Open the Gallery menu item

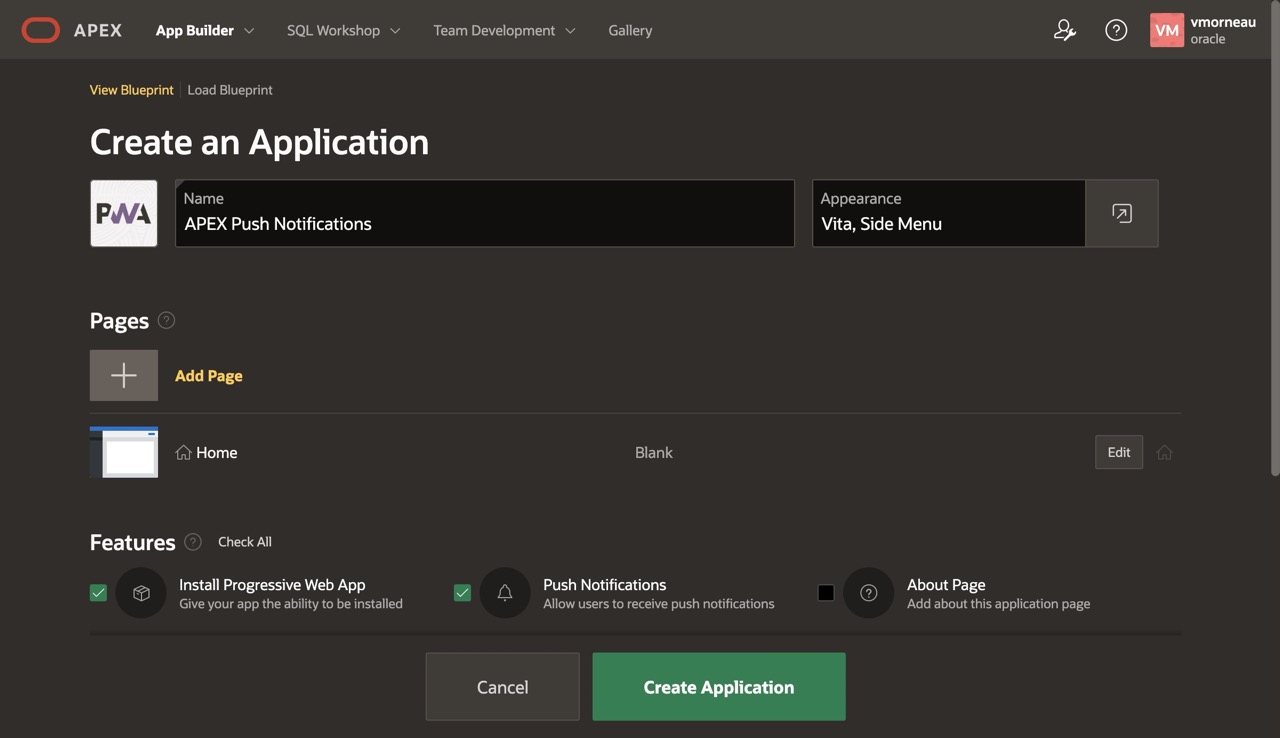tap(630, 30)
